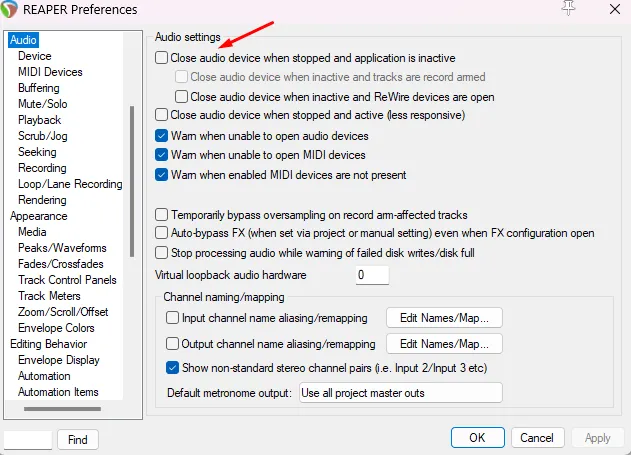This screenshot has height=455, width=631.
Task: Click the Virtual loopback audio hardware field
Action: tap(372, 275)
